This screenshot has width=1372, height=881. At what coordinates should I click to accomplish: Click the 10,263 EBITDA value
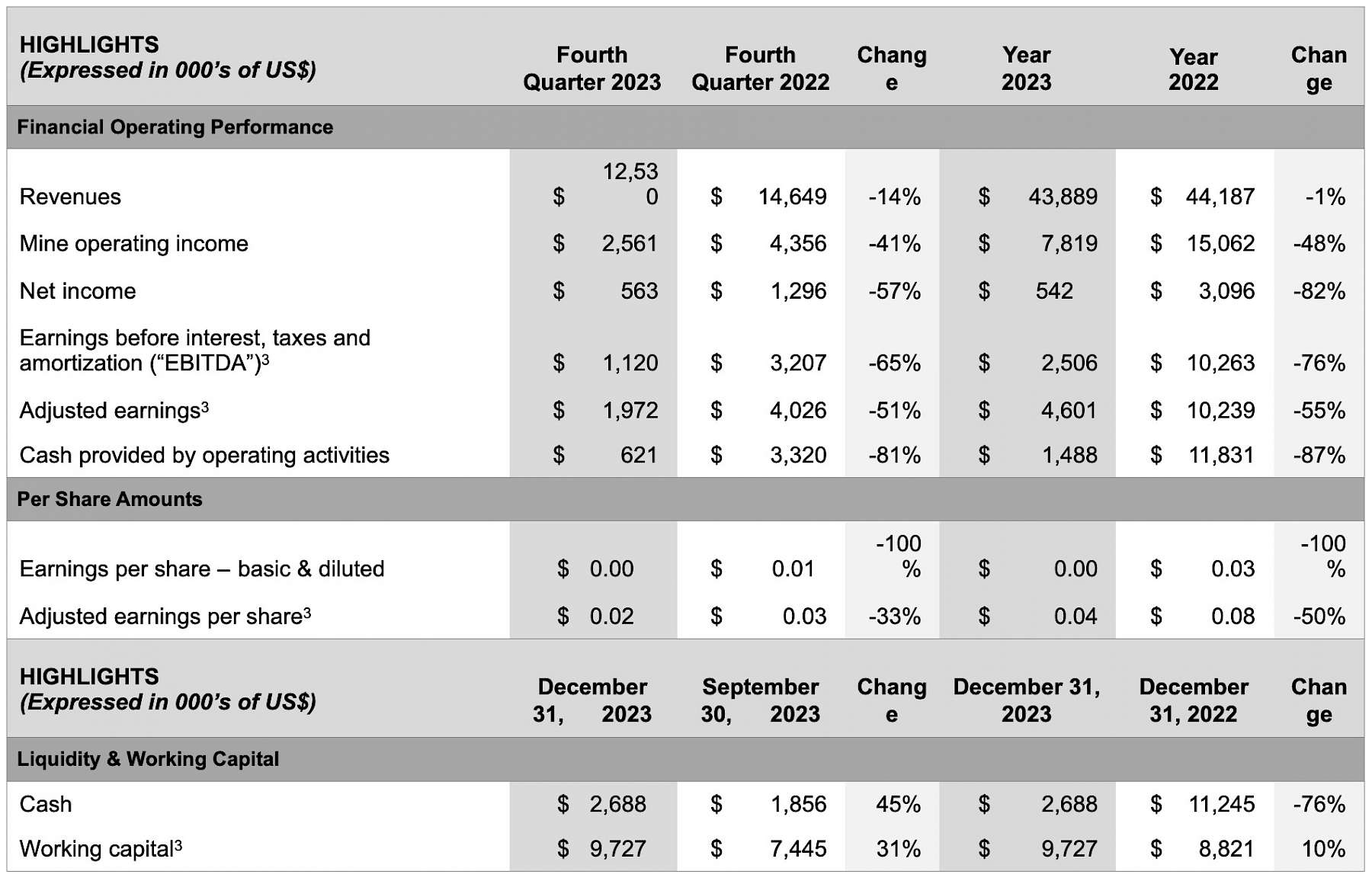point(1220,363)
